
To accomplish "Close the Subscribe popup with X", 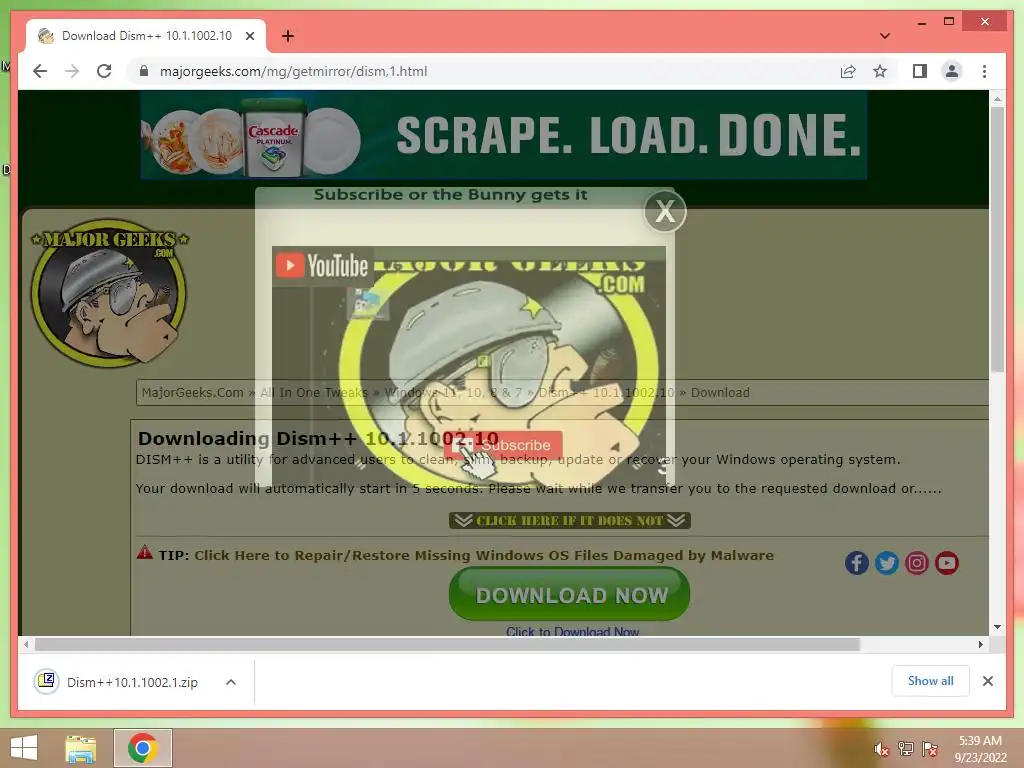I will [665, 211].
